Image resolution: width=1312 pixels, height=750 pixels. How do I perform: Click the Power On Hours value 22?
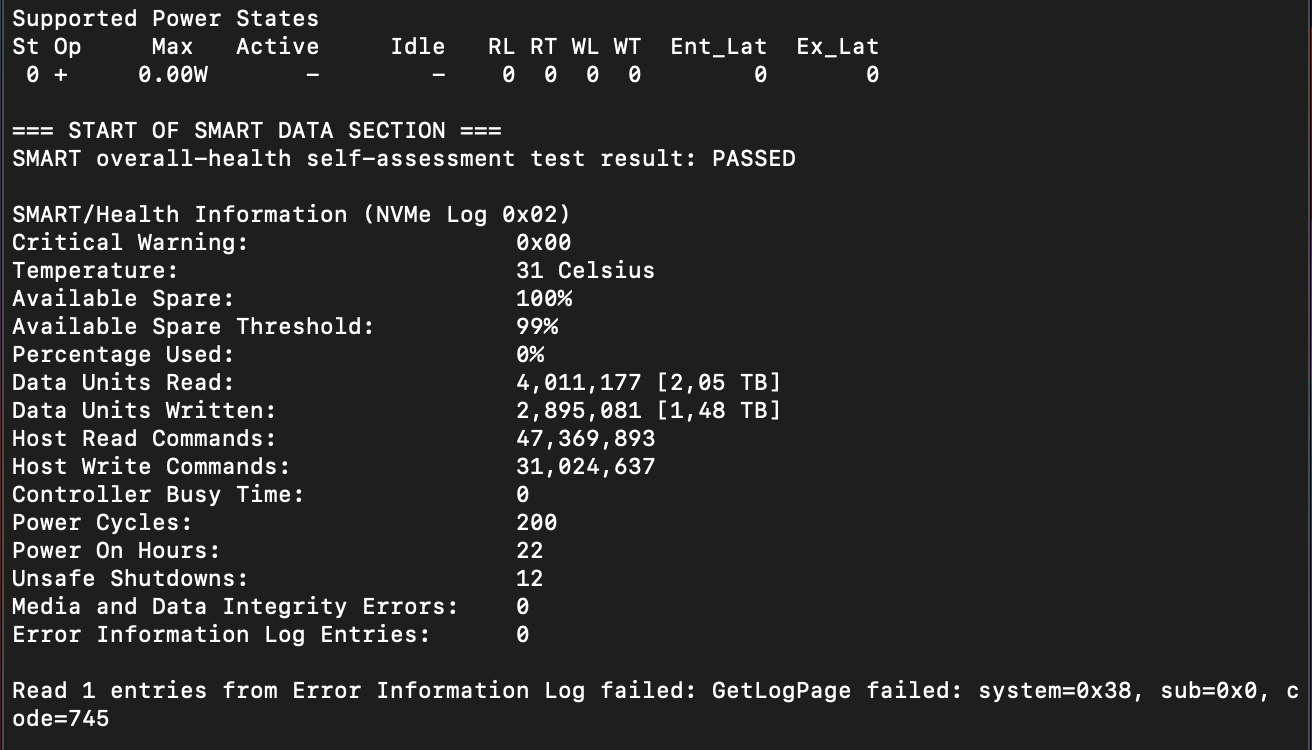pyautogui.click(x=530, y=551)
